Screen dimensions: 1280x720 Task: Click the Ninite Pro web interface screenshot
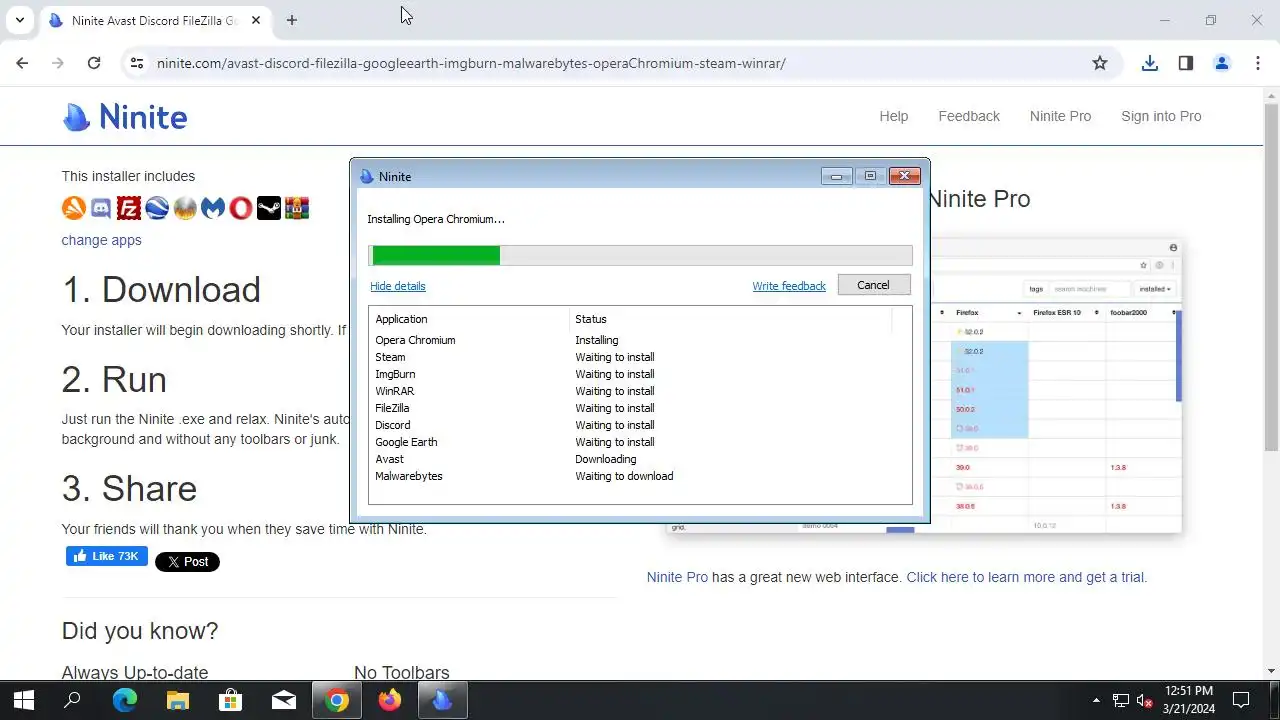pyautogui.click(x=1055, y=385)
